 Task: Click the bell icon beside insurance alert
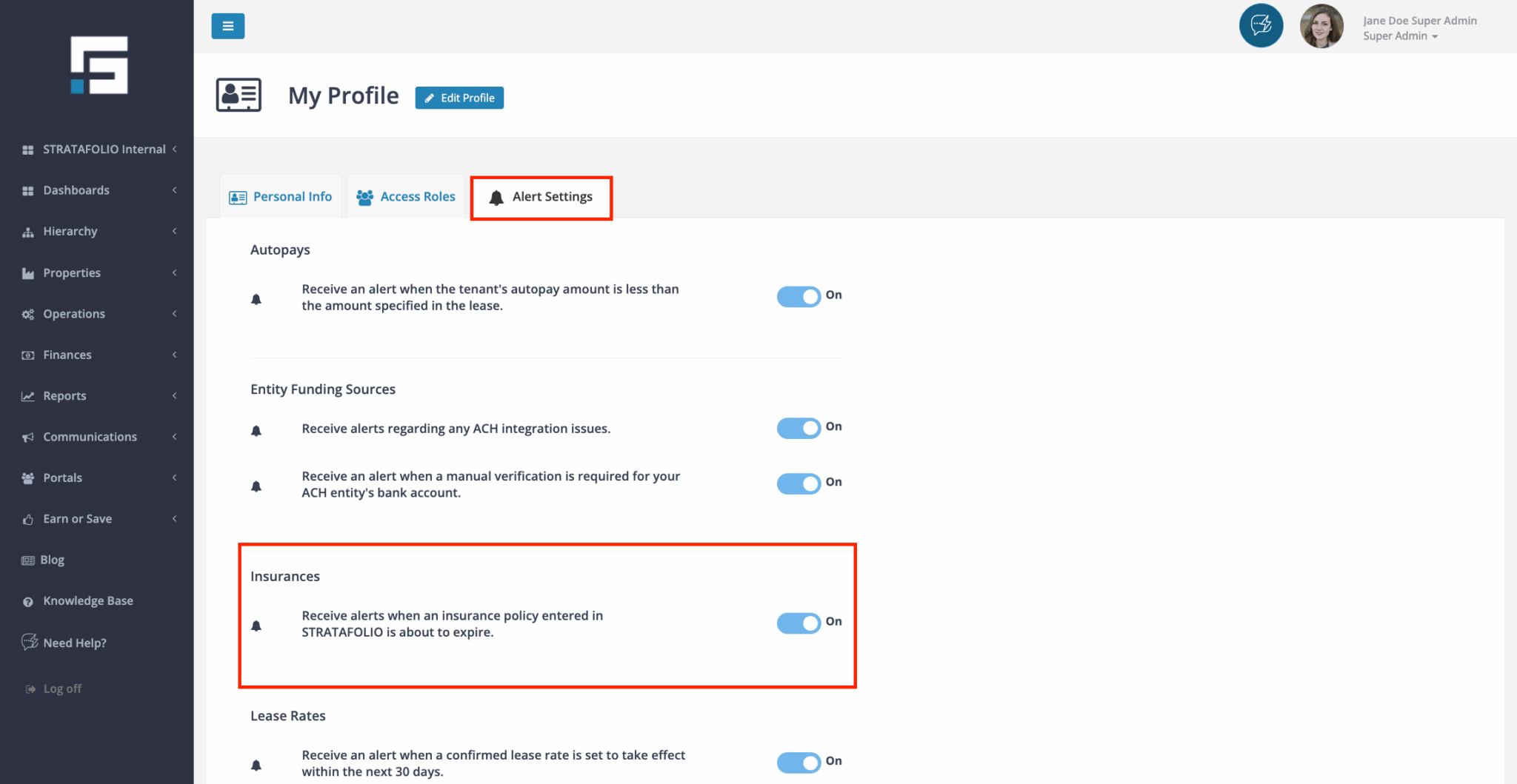256,626
